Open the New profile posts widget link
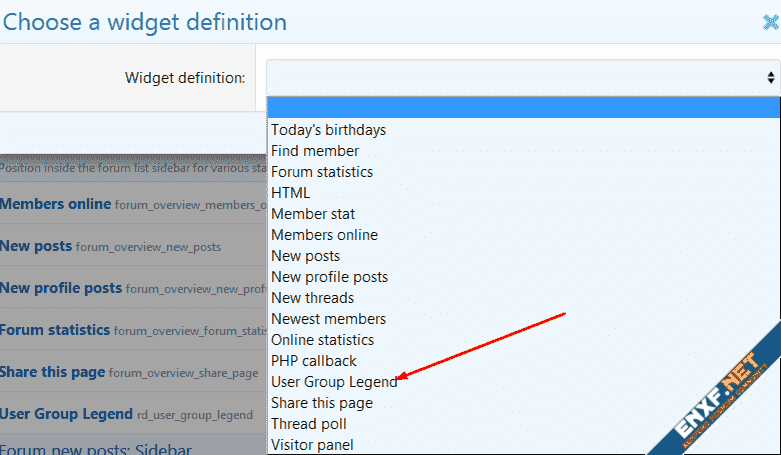The height and width of the screenshot is (455, 781). click(61, 288)
